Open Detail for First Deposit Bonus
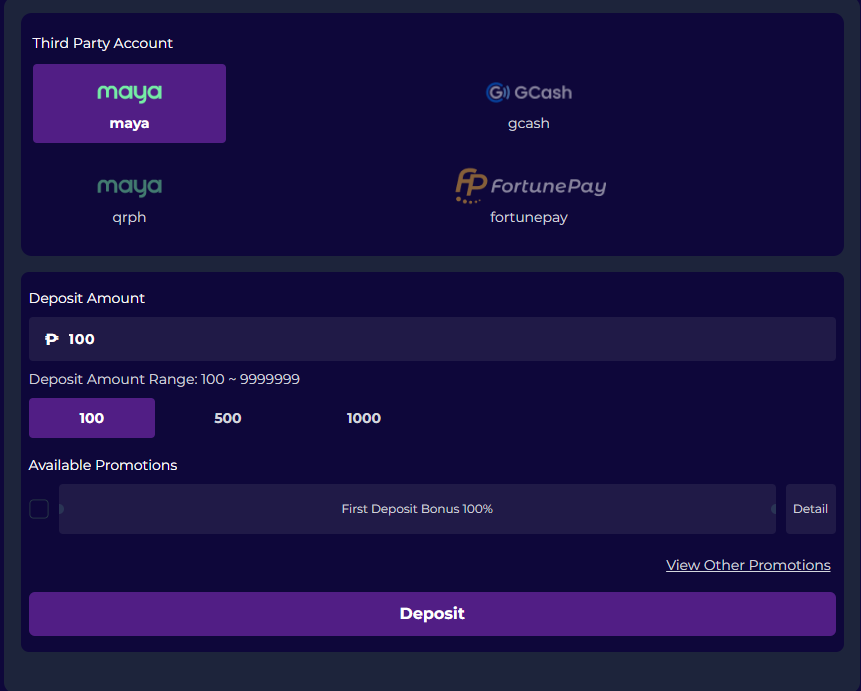The height and width of the screenshot is (691, 861). 810,509
